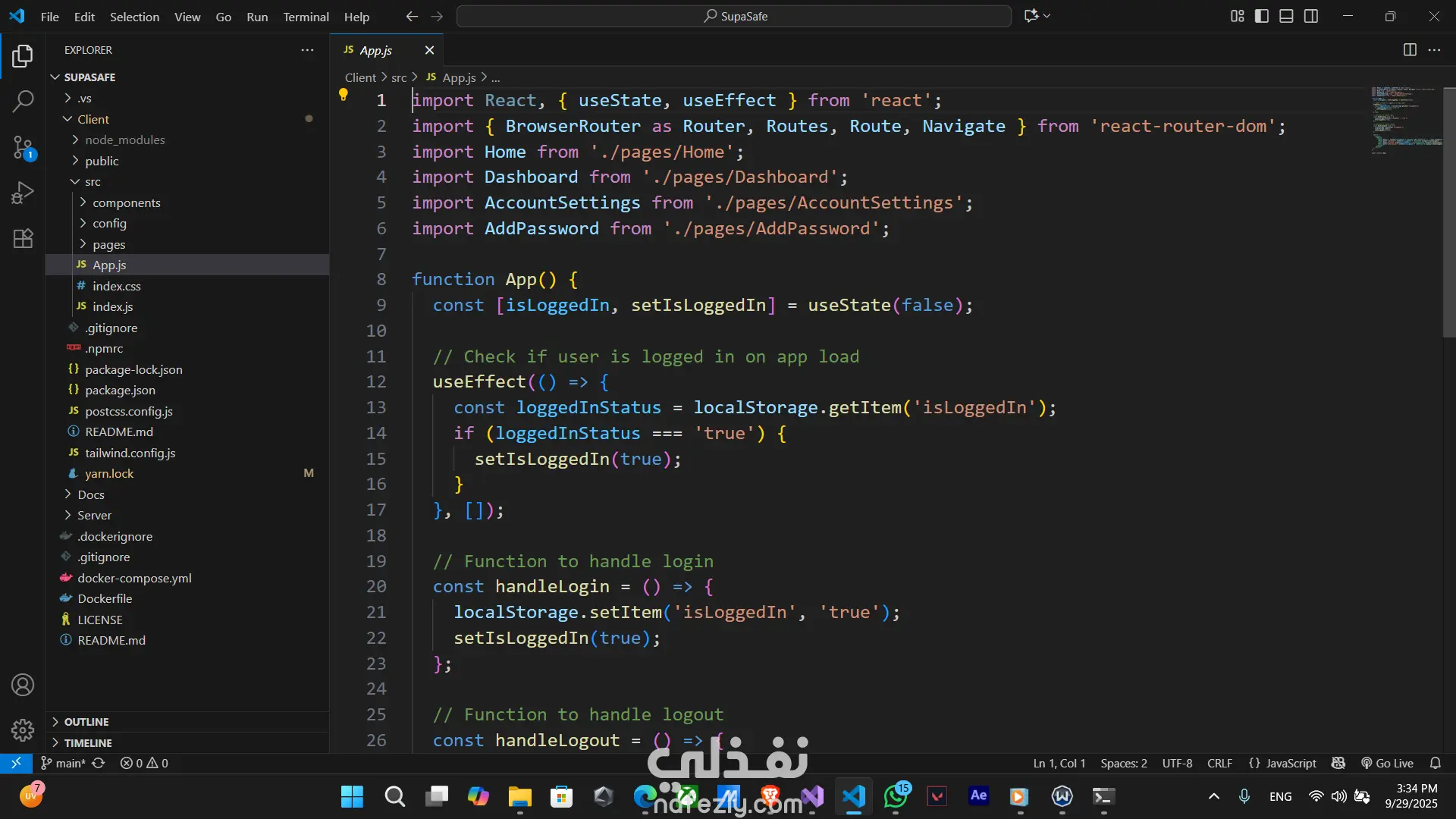The width and height of the screenshot is (1456, 819).
Task: Open notifications bell in status bar
Action: pyautogui.click(x=1435, y=763)
